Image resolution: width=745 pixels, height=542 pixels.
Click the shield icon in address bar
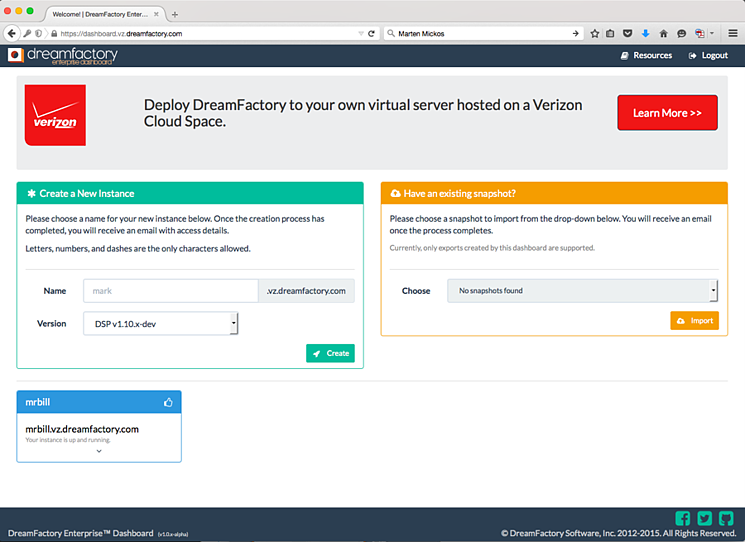click(38, 33)
